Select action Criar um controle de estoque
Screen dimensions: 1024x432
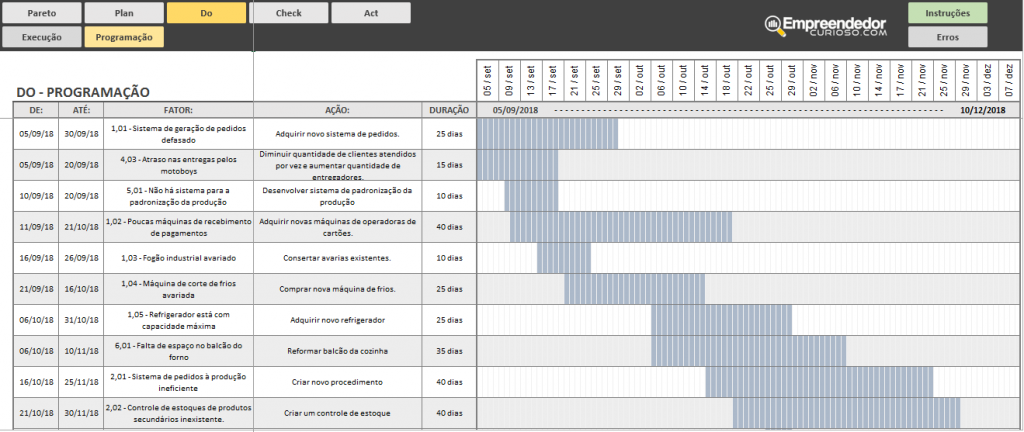(337, 413)
